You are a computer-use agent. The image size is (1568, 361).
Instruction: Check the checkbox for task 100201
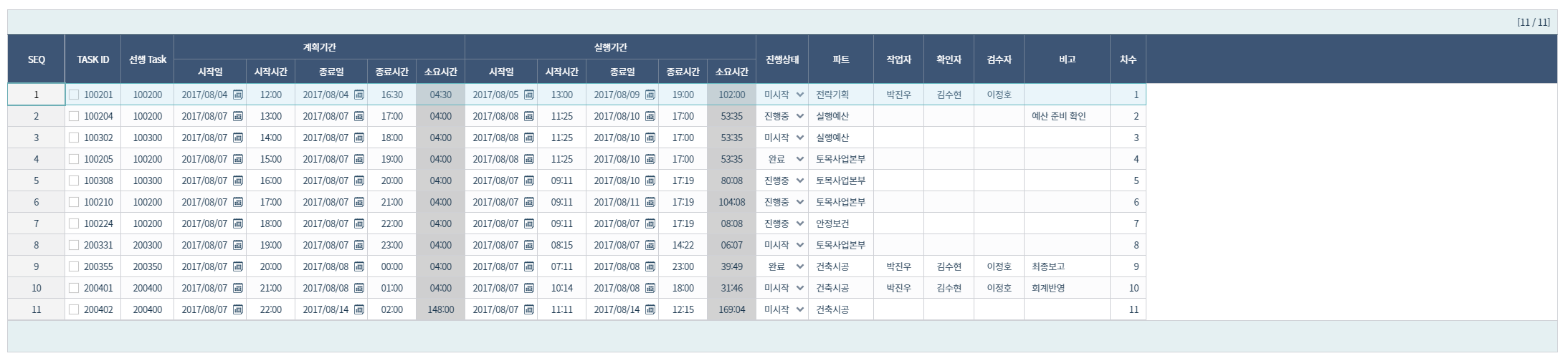pyautogui.click(x=74, y=95)
